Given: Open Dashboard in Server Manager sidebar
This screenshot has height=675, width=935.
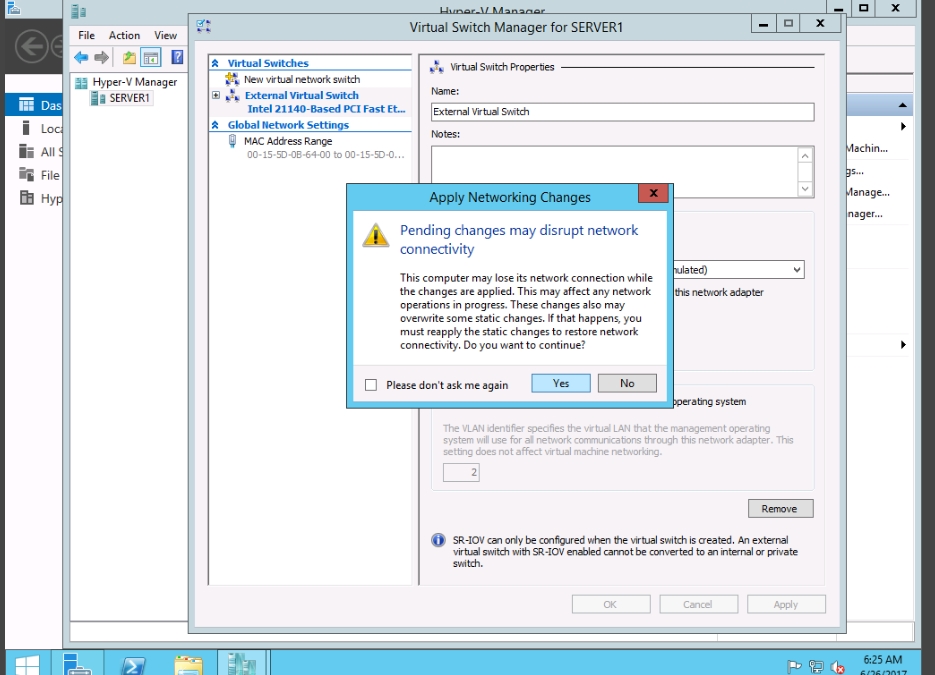Looking at the screenshot, I should tap(36, 105).
